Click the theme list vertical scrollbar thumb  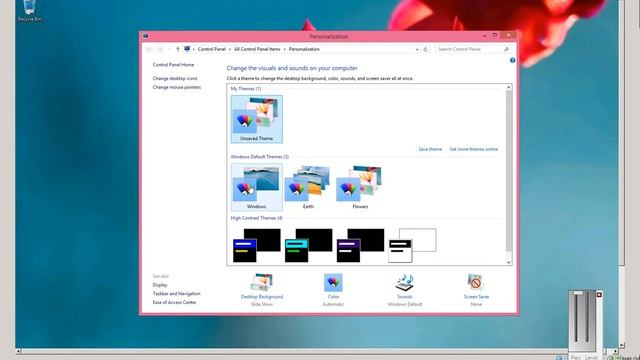[509, 171]
